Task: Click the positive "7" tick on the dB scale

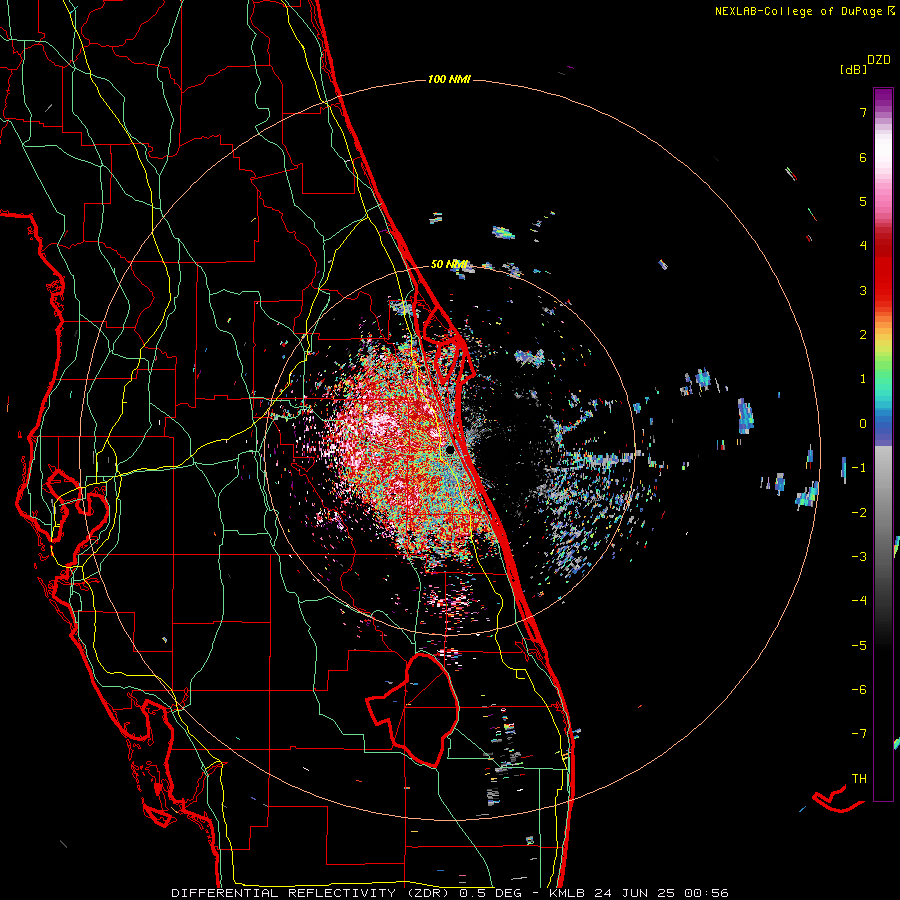Action: tap(863, 112)
